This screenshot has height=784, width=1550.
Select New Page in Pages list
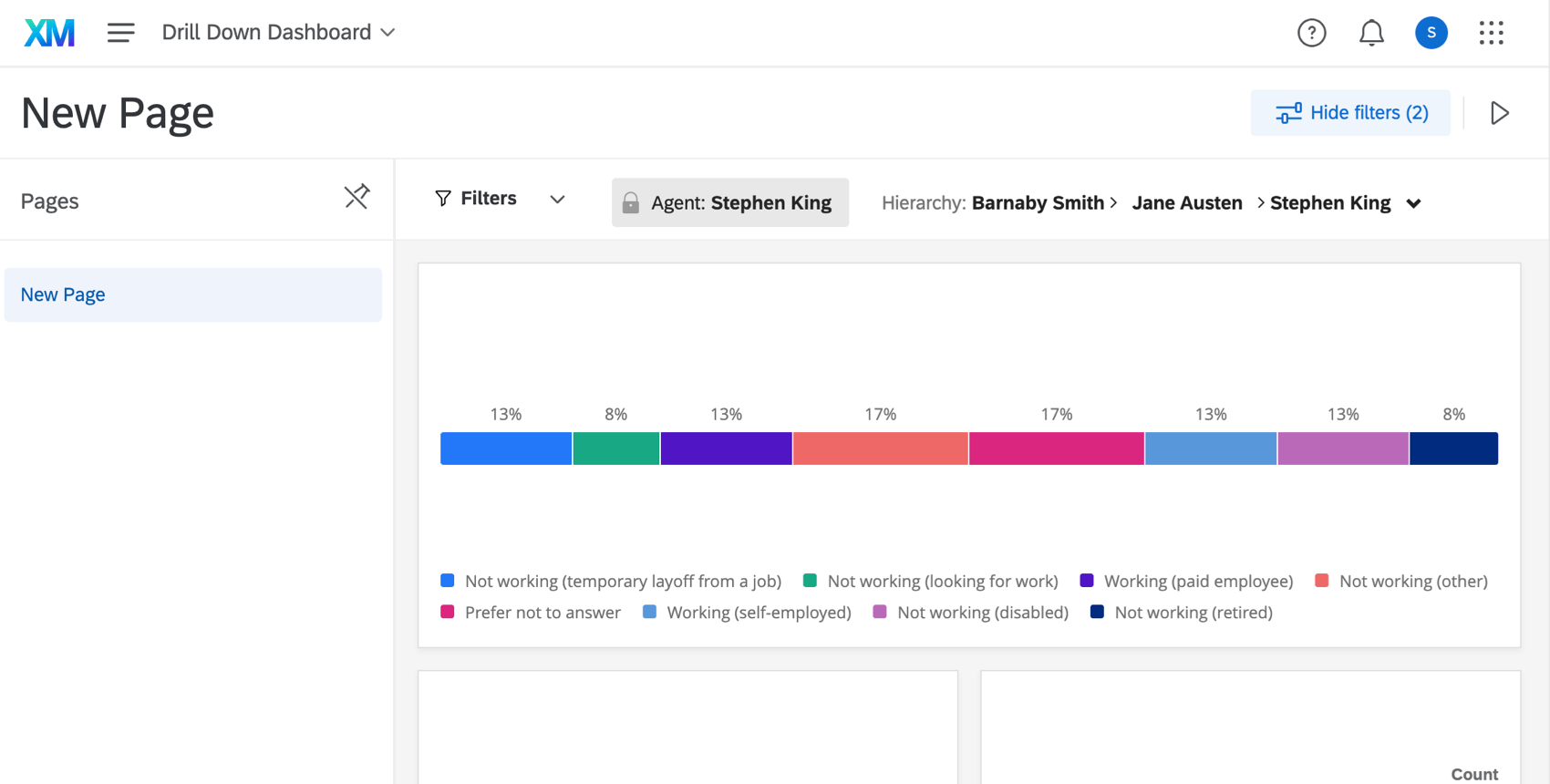click(x=63, y=294)
